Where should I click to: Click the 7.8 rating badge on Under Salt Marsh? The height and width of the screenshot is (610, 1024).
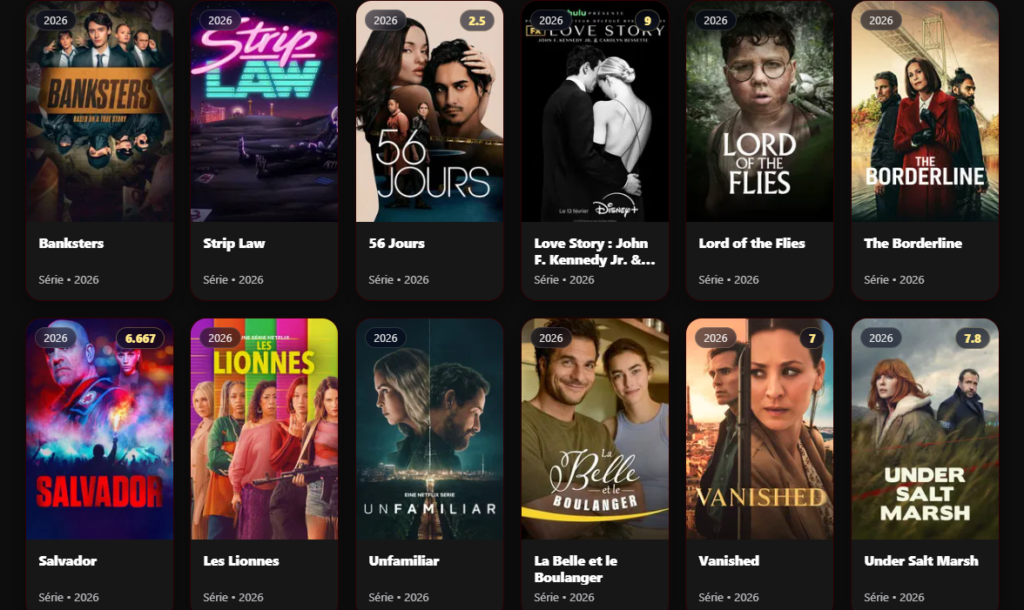point(972,338)
